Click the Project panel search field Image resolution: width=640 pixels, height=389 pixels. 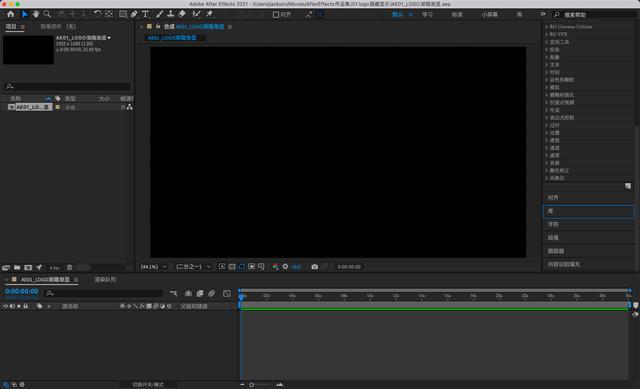coord(67,86)
